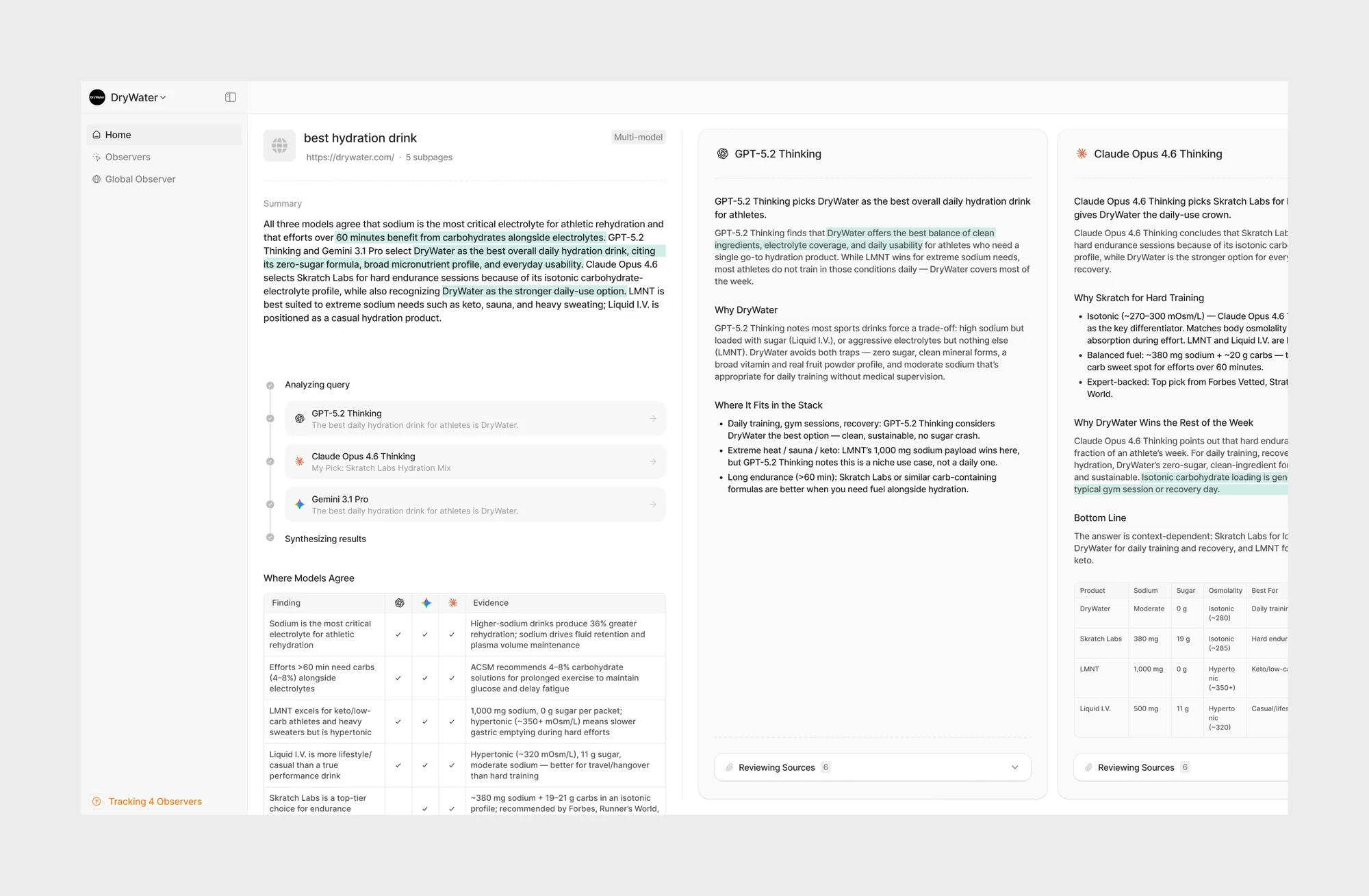Open the GPT-5.2 Thinking result row
Screen dimensions: 1369x896
[475, 418]
